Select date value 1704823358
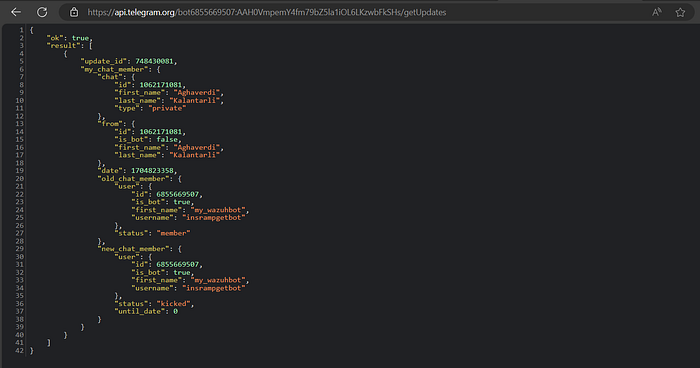The width and height of the screenshot is (700, 368). point(152,171)
